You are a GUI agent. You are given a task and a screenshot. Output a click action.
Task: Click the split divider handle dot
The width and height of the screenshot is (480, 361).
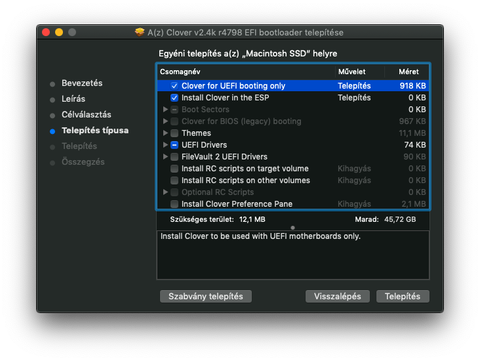pyautogui.click(x=293, y=228)
